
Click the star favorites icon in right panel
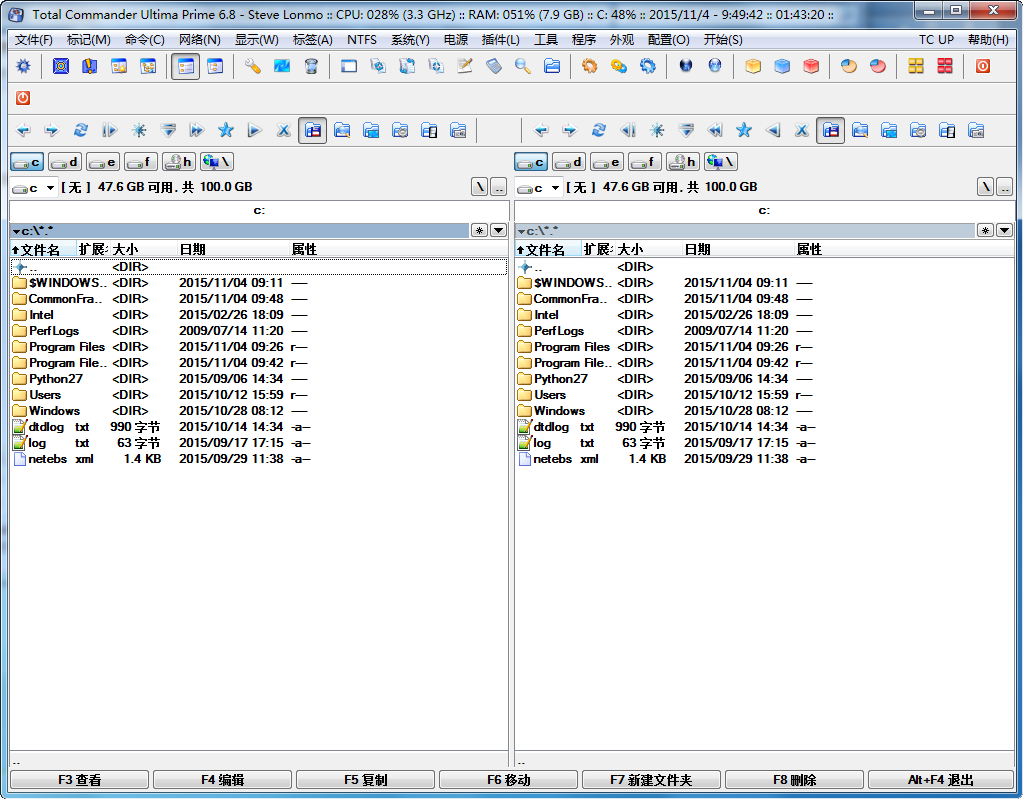point(744,131)
